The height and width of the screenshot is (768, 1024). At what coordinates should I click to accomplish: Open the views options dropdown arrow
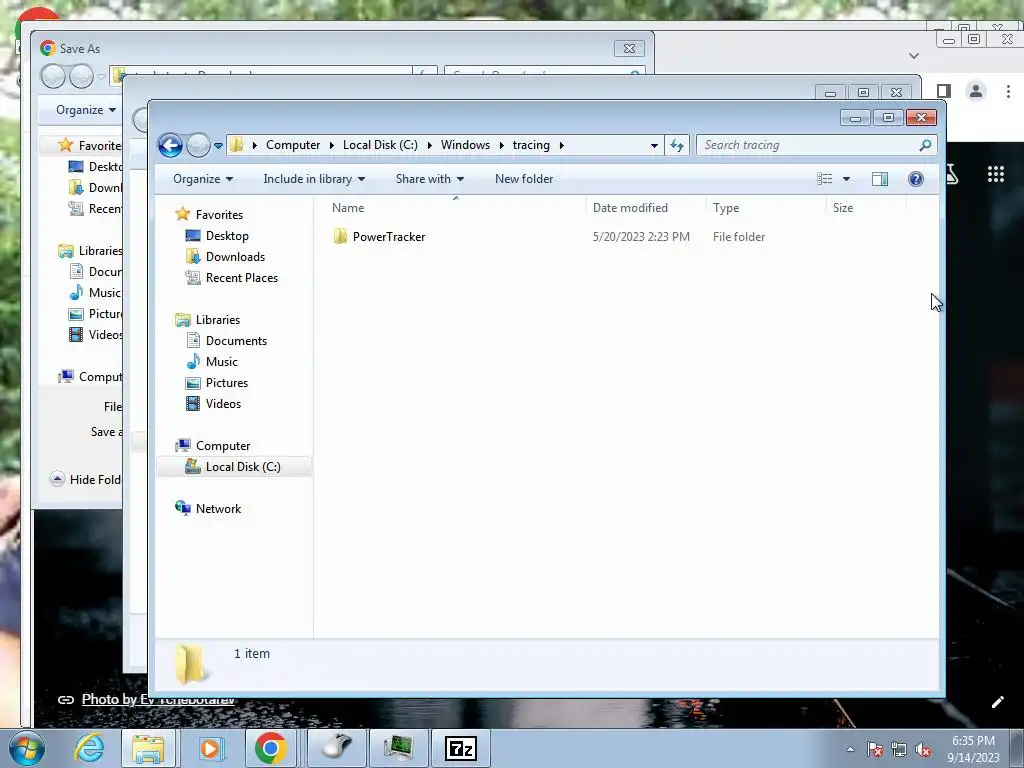846,179
